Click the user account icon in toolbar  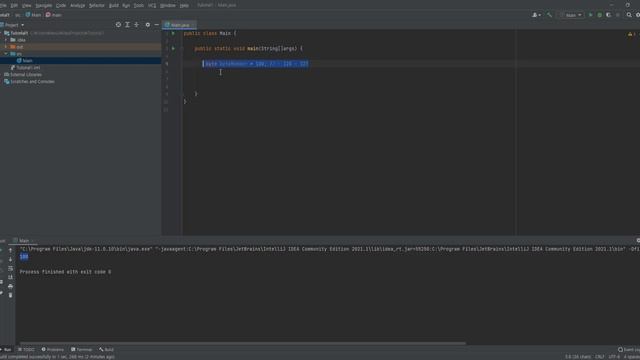coord(536,15)
